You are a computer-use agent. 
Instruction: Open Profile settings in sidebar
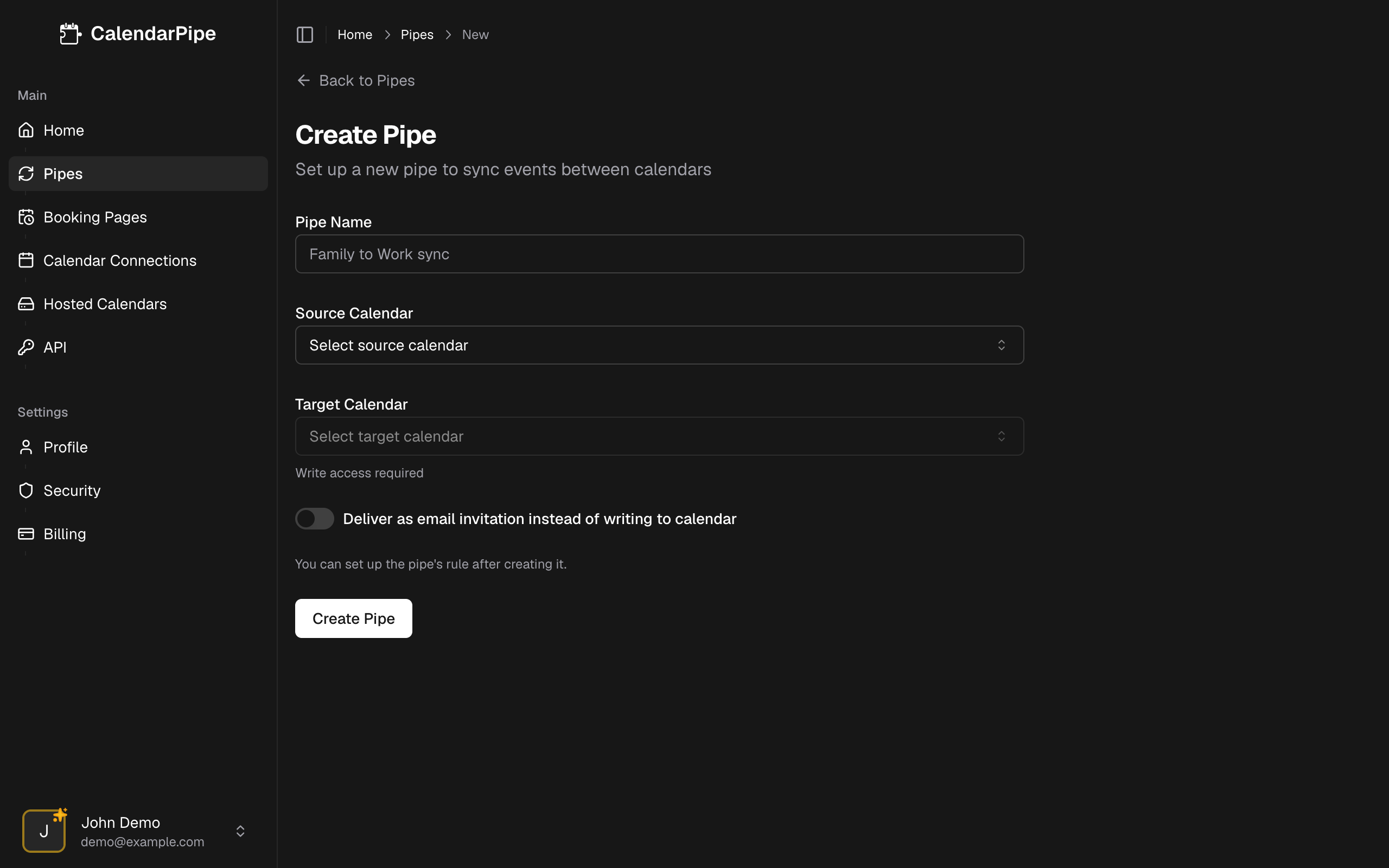tap(138, 447)
